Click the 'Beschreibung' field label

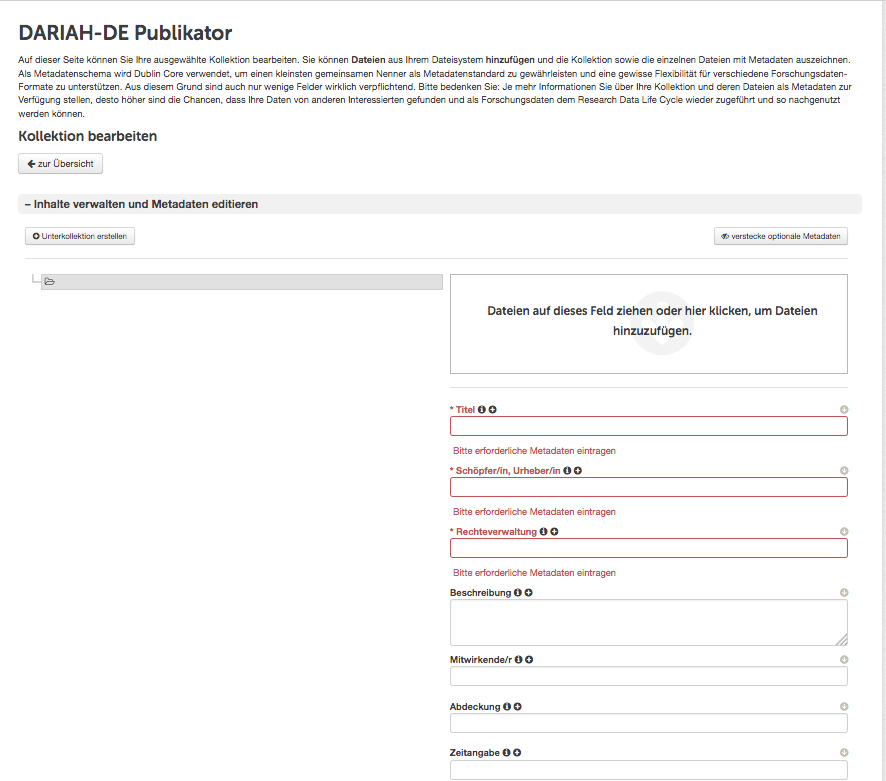tap(480, 593)
